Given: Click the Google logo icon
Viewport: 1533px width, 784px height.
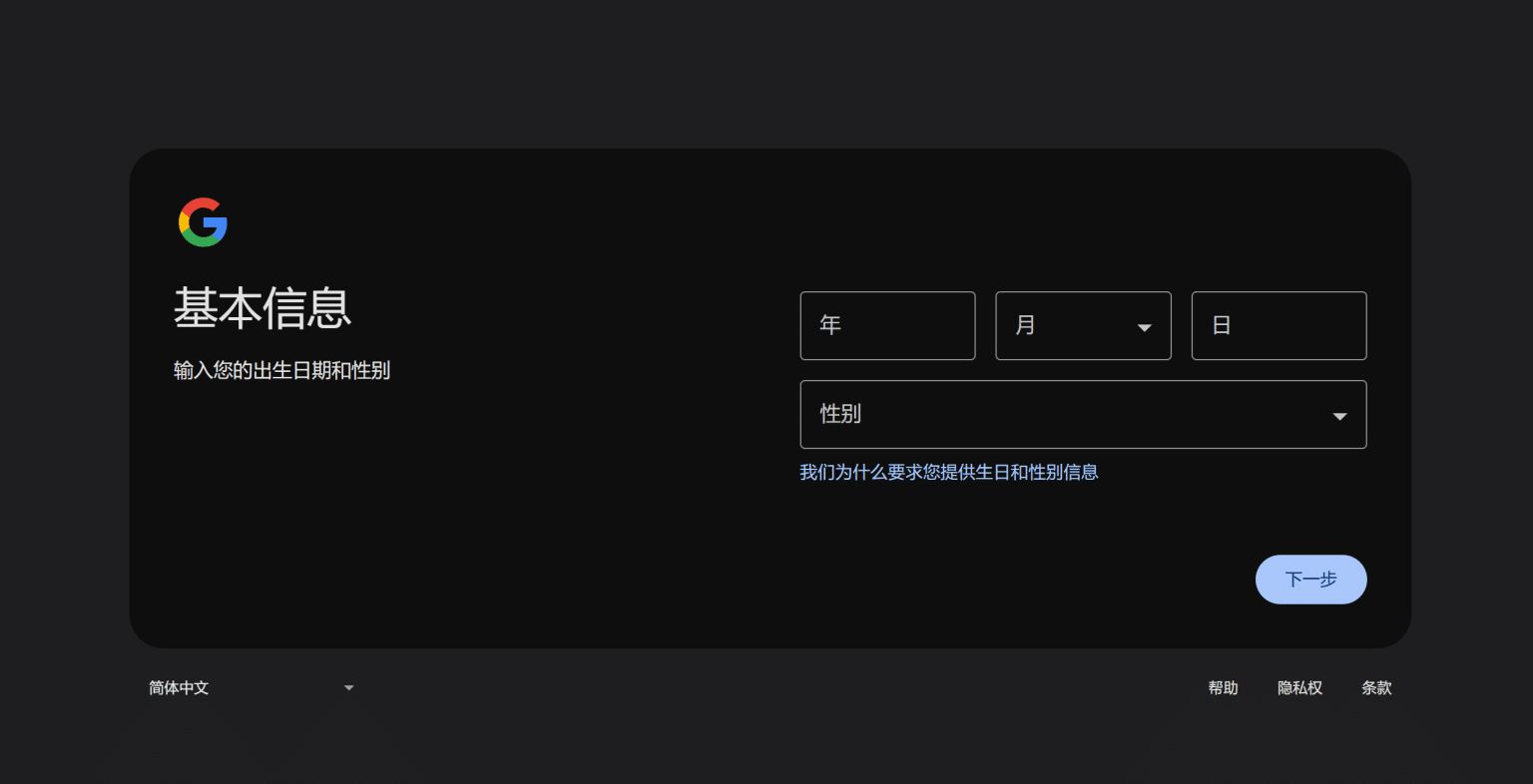Looking at the screenshot, I should (203, 221).
